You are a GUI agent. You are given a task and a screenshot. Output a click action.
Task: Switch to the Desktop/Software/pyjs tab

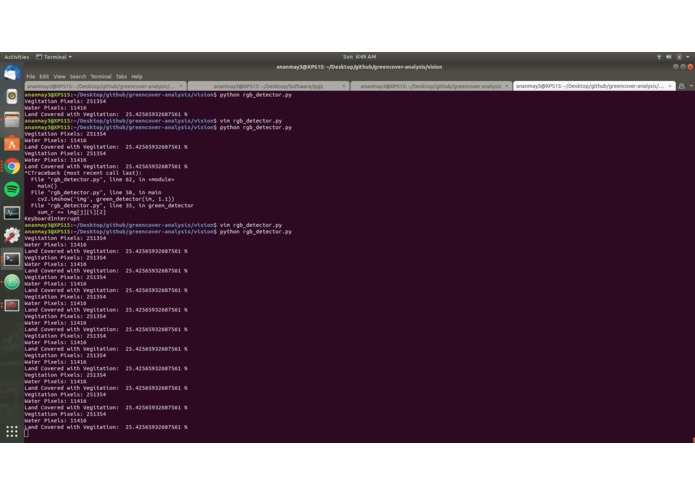pos(268,86)
